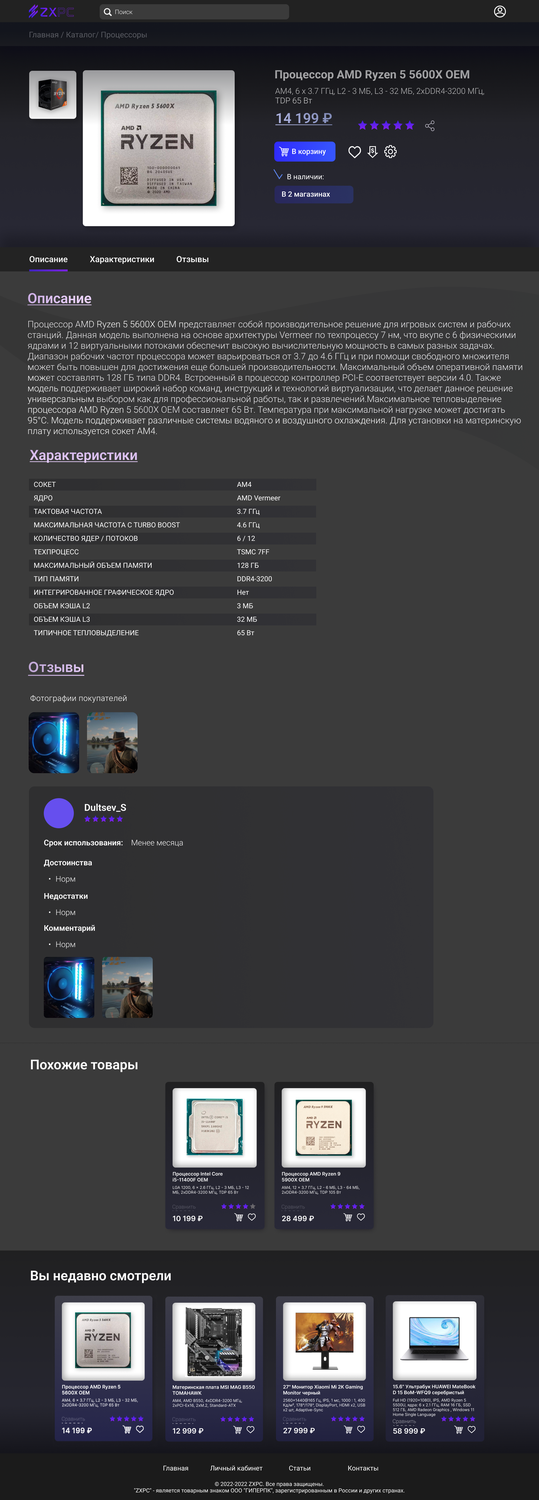Open the configurator gear icon
This screenshot has height=1500, width=539.
coord(390,152)
